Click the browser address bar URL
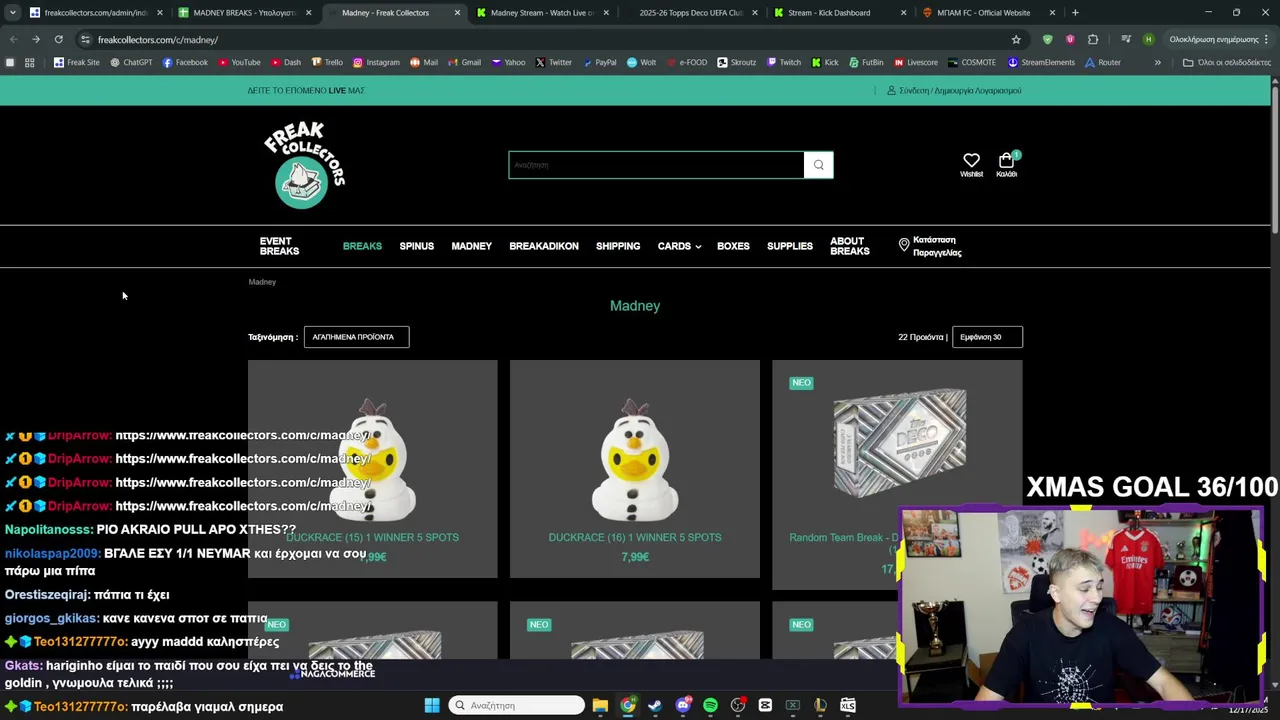1280x720 pixels. (x=158, y=39)
